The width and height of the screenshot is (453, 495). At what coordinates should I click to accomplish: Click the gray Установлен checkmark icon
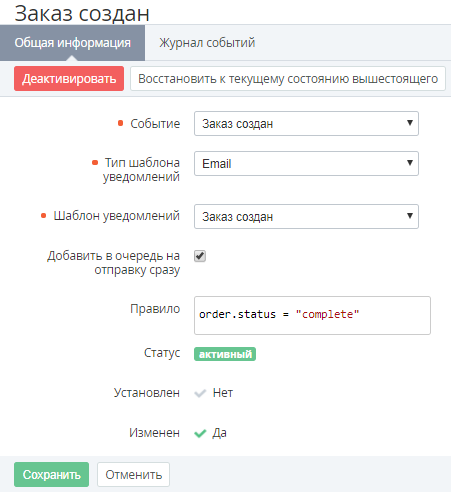tap(200, 393)
